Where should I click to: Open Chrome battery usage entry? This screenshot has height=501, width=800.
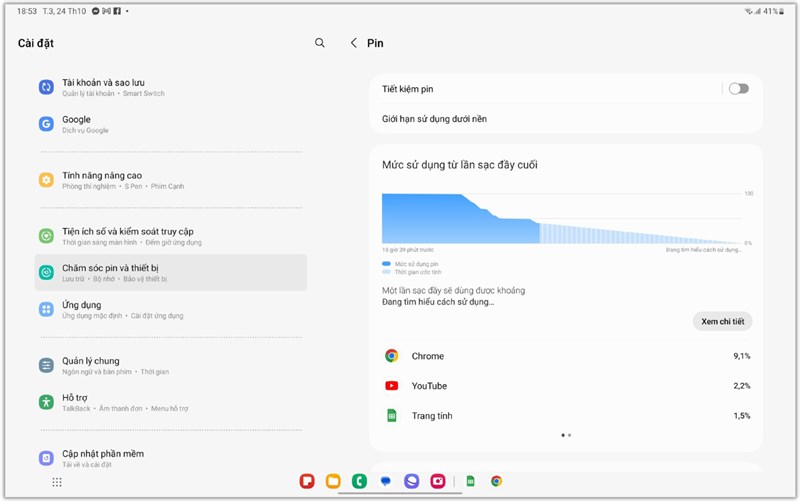(566, 356)
